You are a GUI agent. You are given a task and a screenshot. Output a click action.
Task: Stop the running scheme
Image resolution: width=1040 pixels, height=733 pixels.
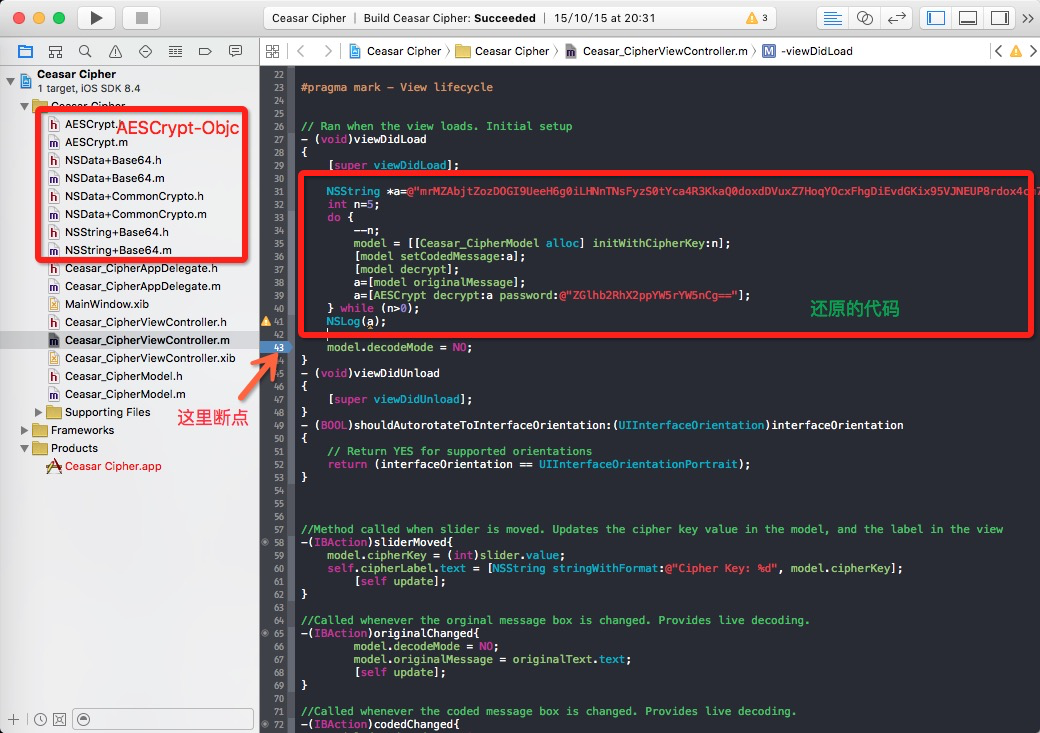point(141,18)
